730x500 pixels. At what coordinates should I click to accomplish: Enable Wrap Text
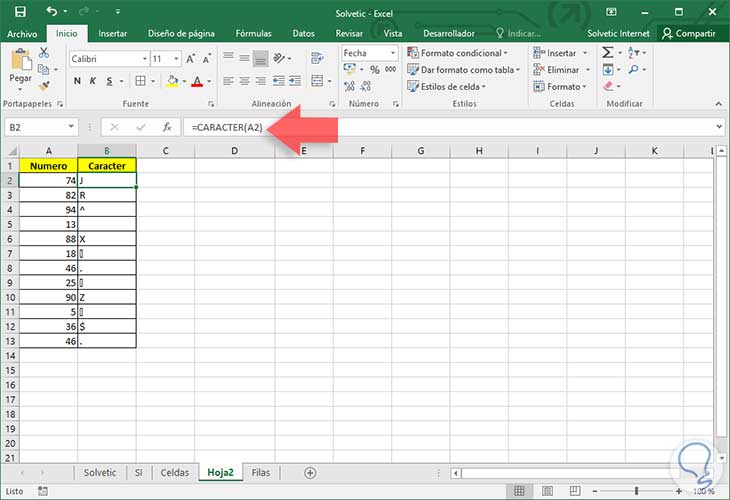pyautogui.click(x=317, y=58)
